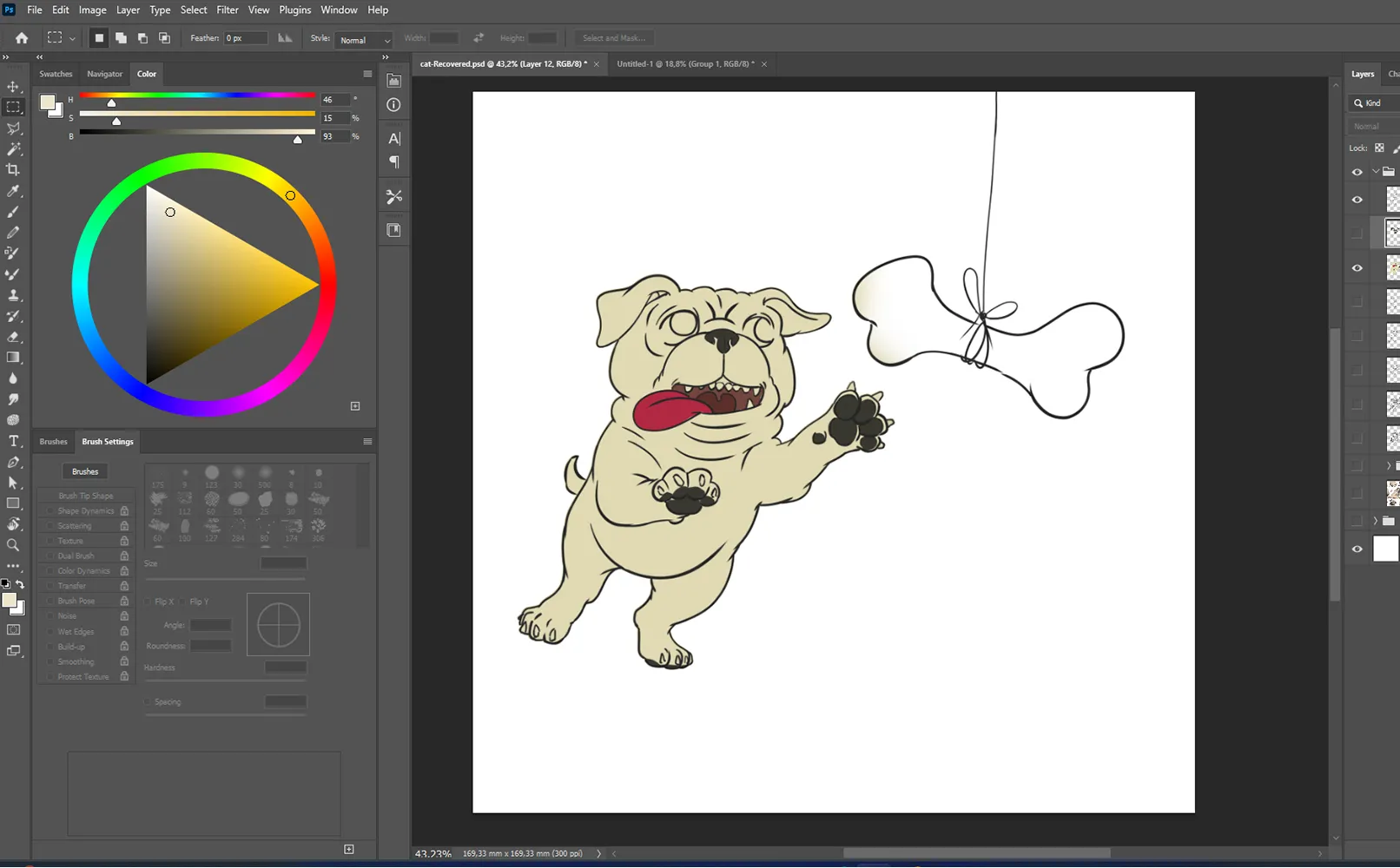Click the Feather input field
The height and width of the screenshot is (868, 1400).
(x=246, y=38)
